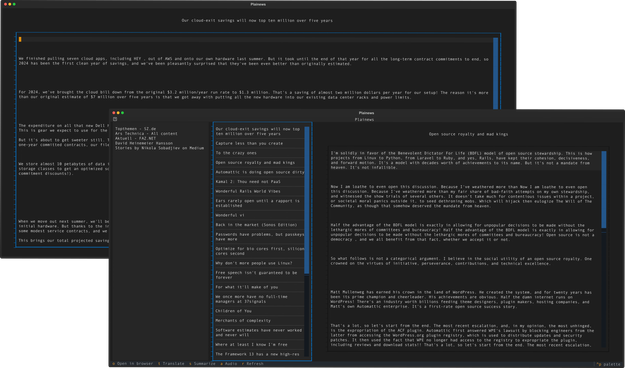Click the scrollbar in the back Plainews window
The image size is (625, 368).
point(495,74)
